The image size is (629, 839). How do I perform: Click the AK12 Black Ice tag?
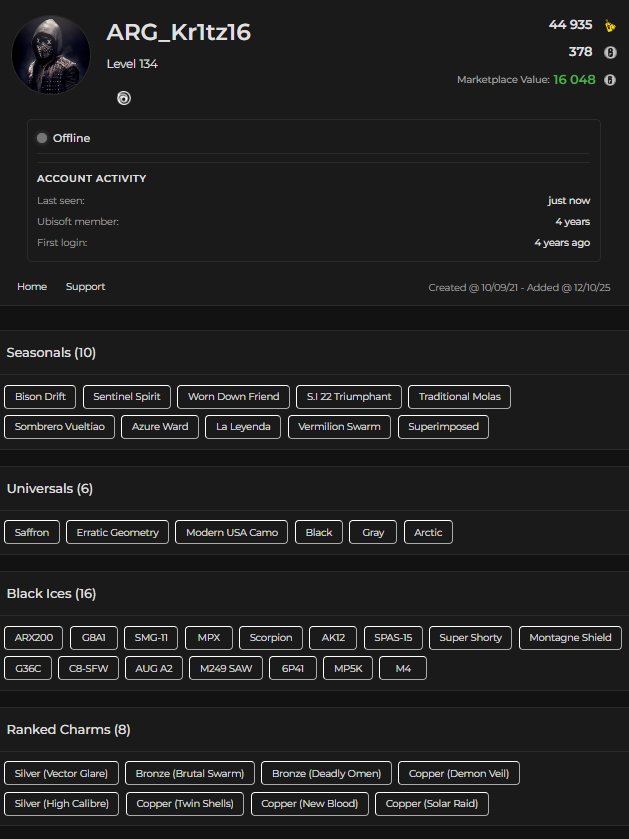pyautogui.click(x=333, y=637)
